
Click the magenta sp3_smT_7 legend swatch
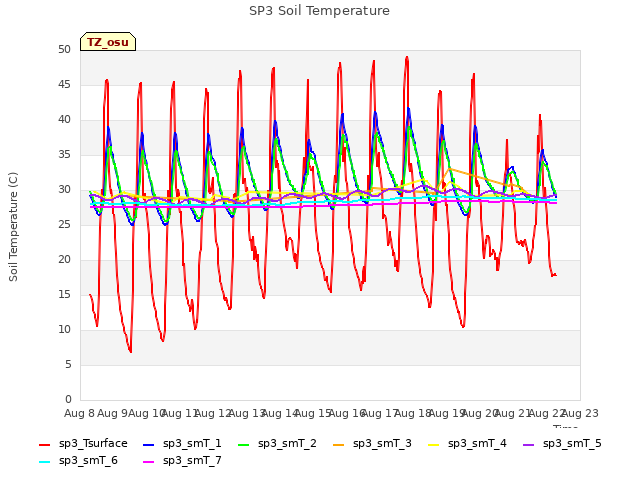pyautogui.click(x=149, y=462)
